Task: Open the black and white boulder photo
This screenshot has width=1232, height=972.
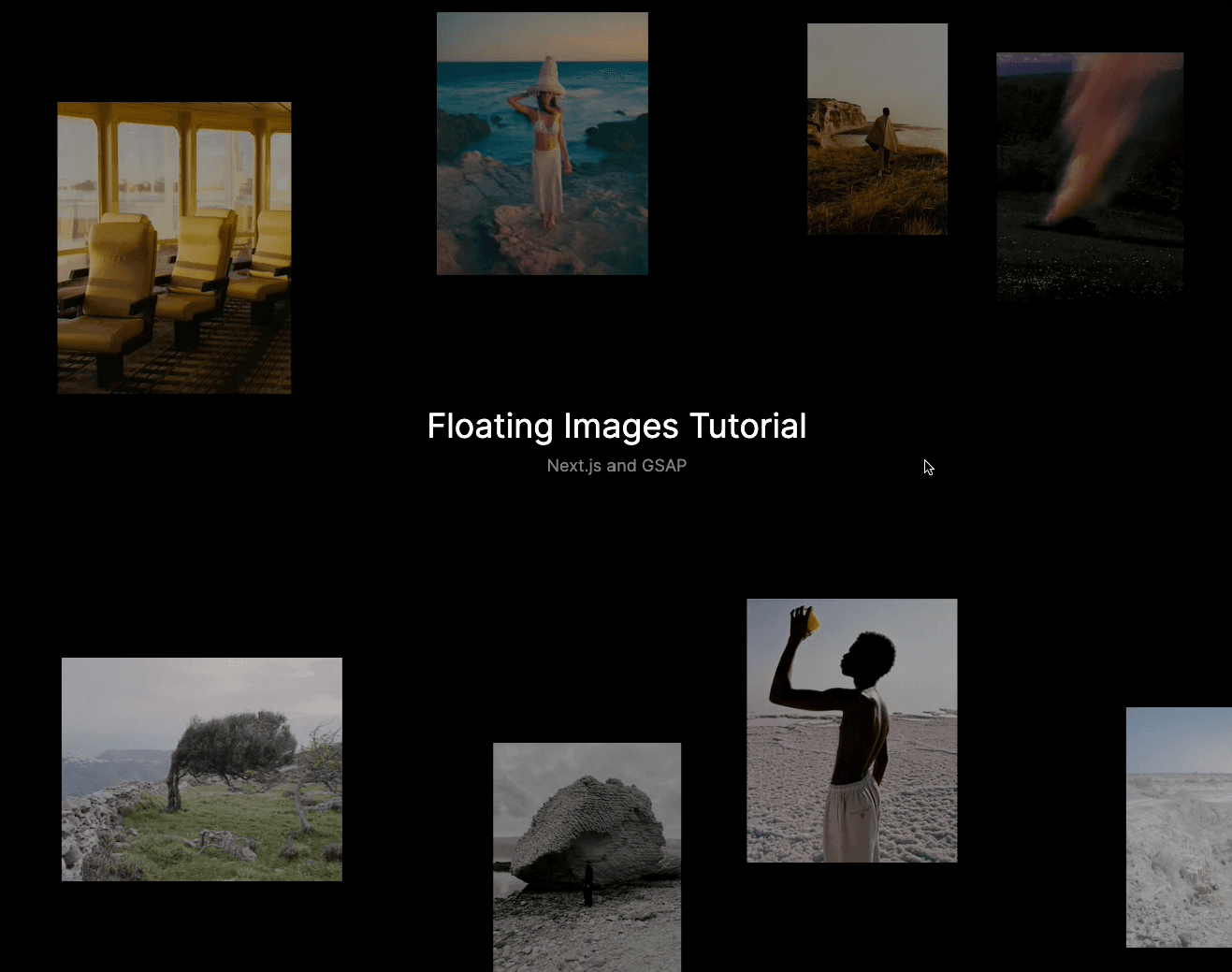Action: click(x=587, y=856)
